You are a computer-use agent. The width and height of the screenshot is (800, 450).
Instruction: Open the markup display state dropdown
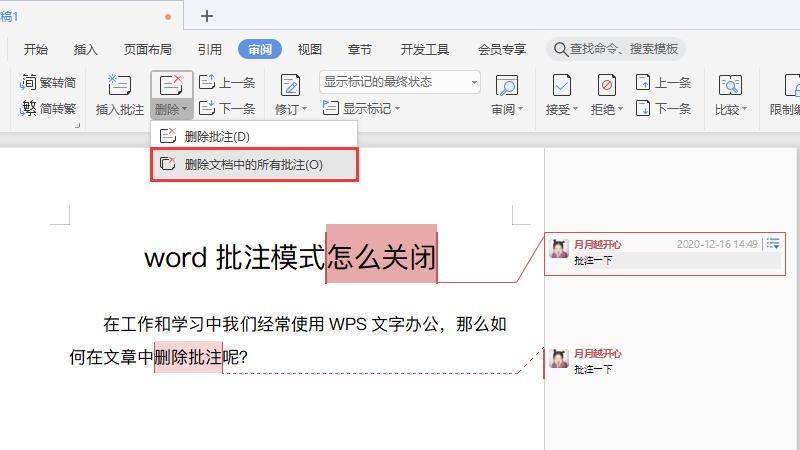pos(400,82)
